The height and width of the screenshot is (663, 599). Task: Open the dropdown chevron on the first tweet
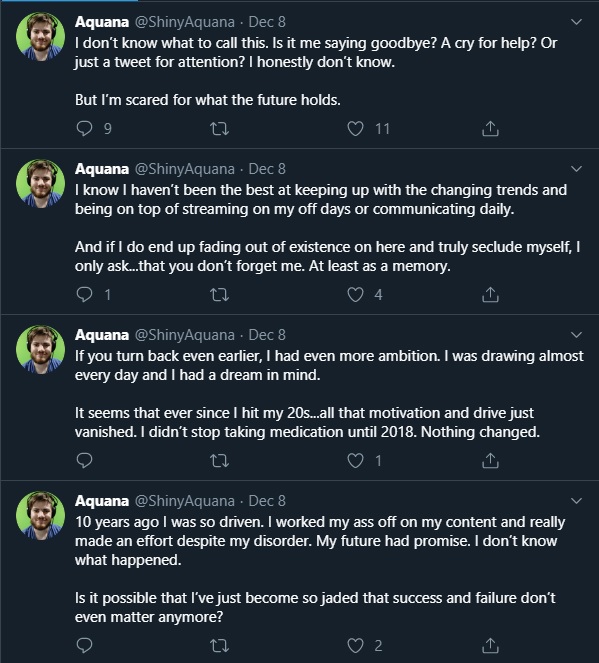point(577,22)
